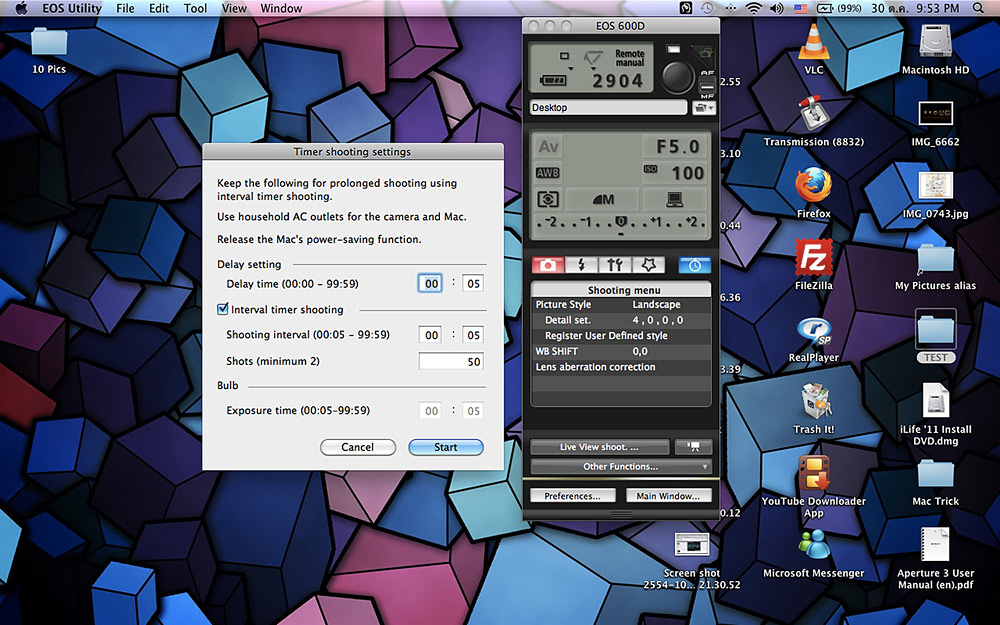The width and height of the screenshot is (1000, 625).
Task: Click the ISO 100 value
Action: (687, 173)
